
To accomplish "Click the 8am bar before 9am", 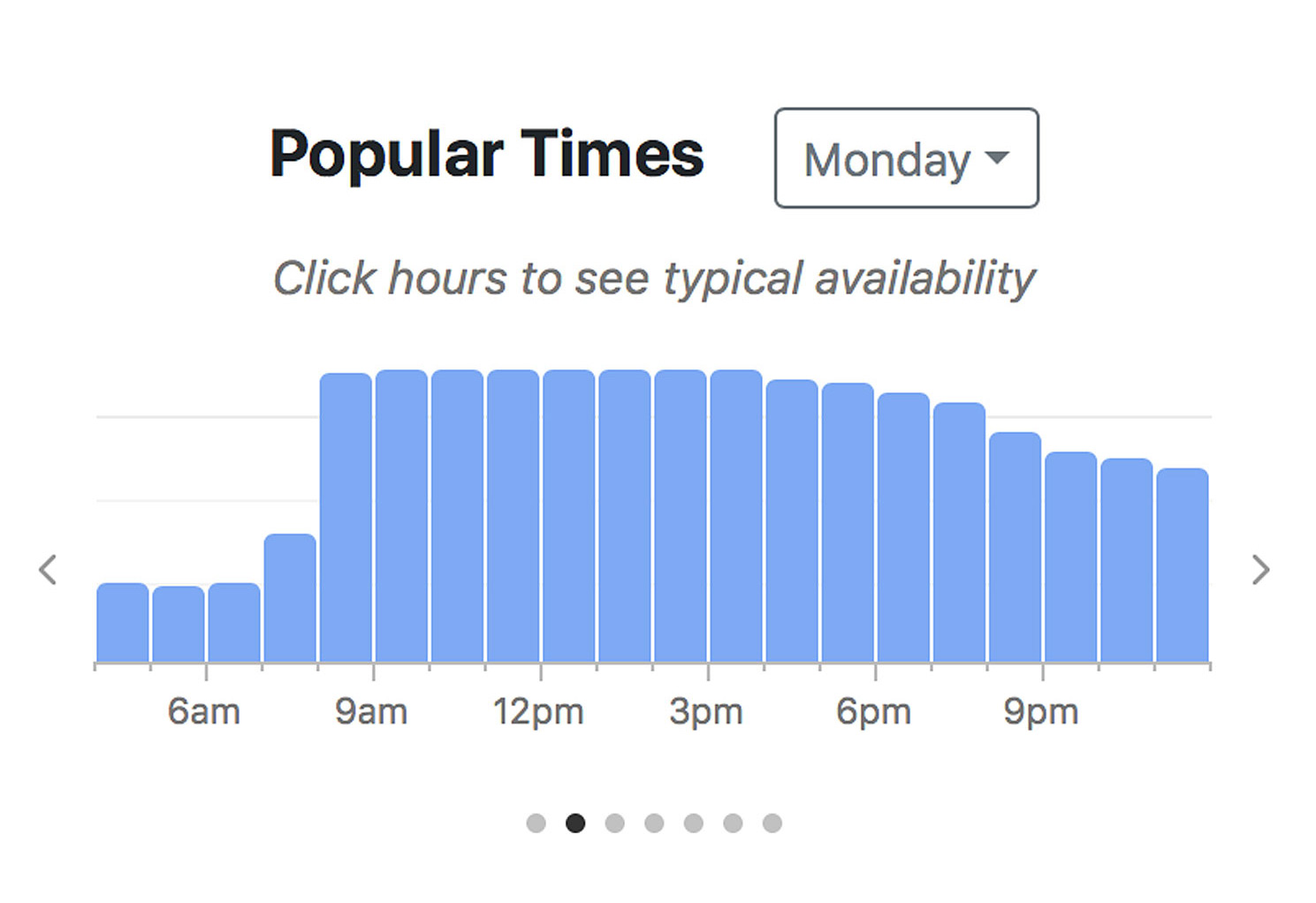I will click(x=346, y=518).
